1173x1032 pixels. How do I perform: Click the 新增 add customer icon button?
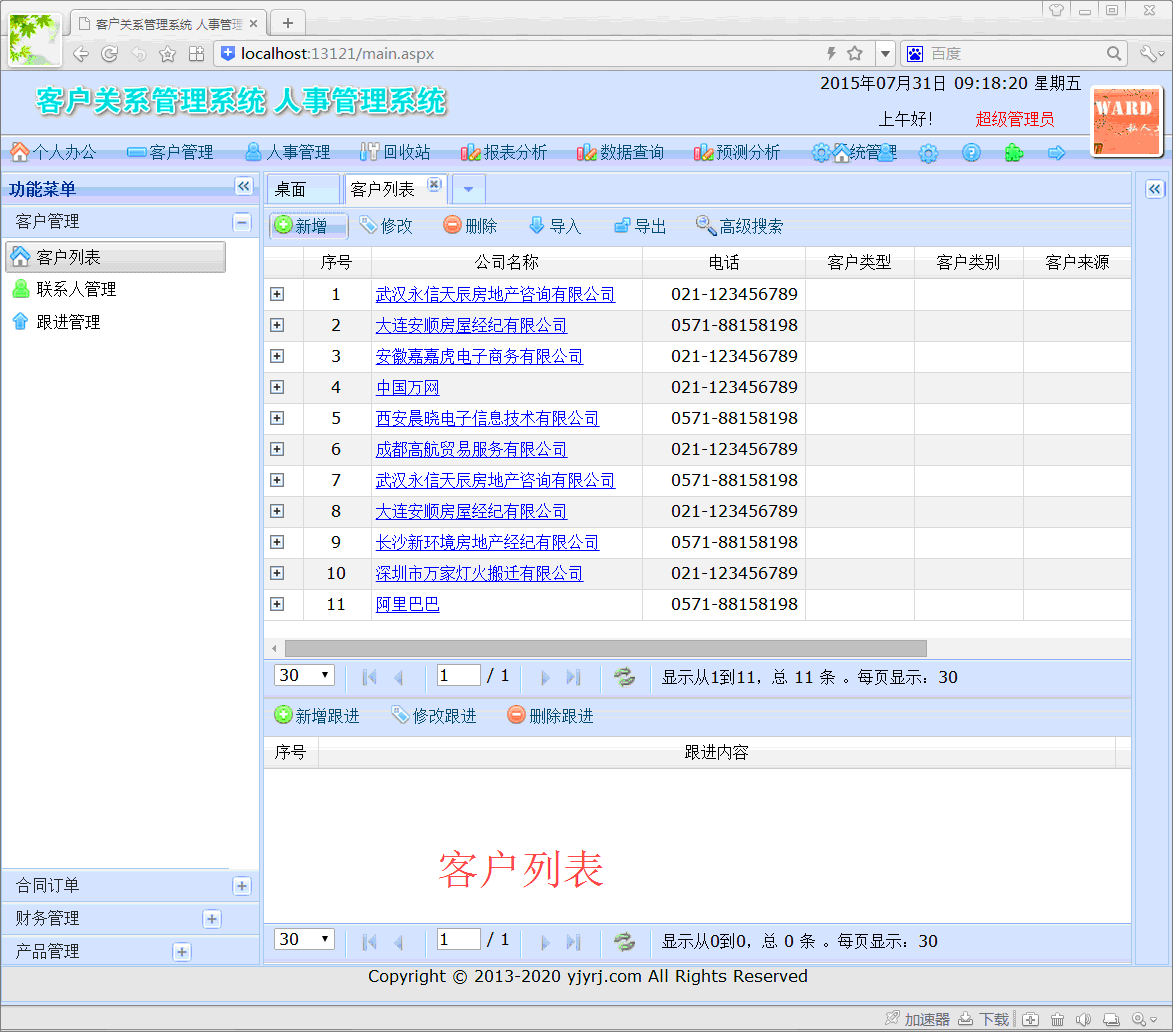(x=283, y=226)
